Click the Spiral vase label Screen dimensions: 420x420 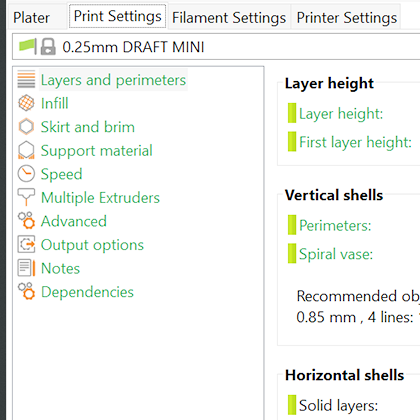click(x=336, y=254)
